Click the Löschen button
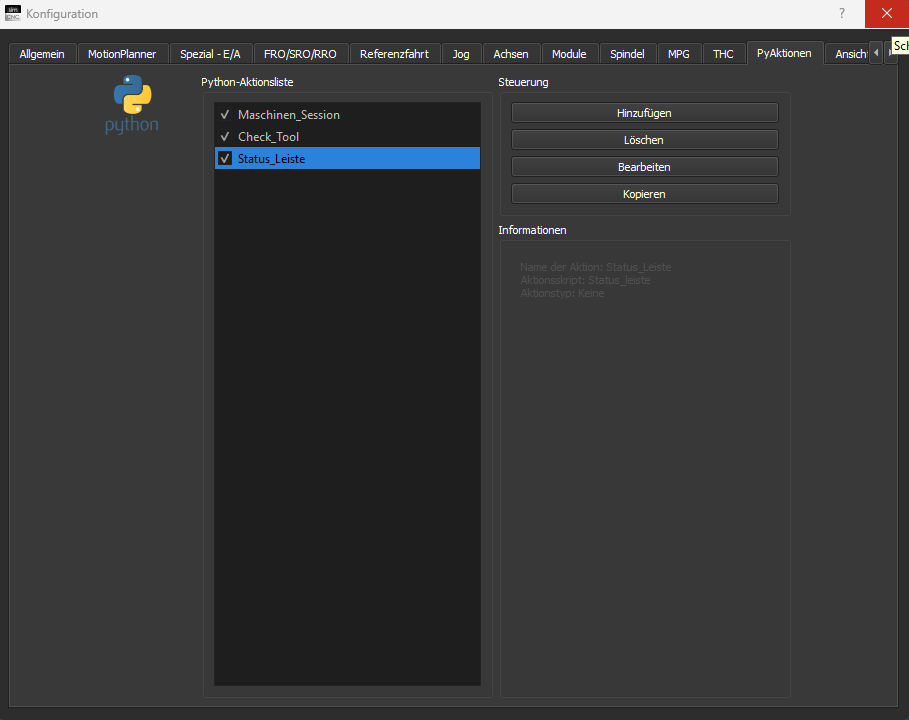The width and height of the screenshot is (909, 720). click(x=644, y=140)
